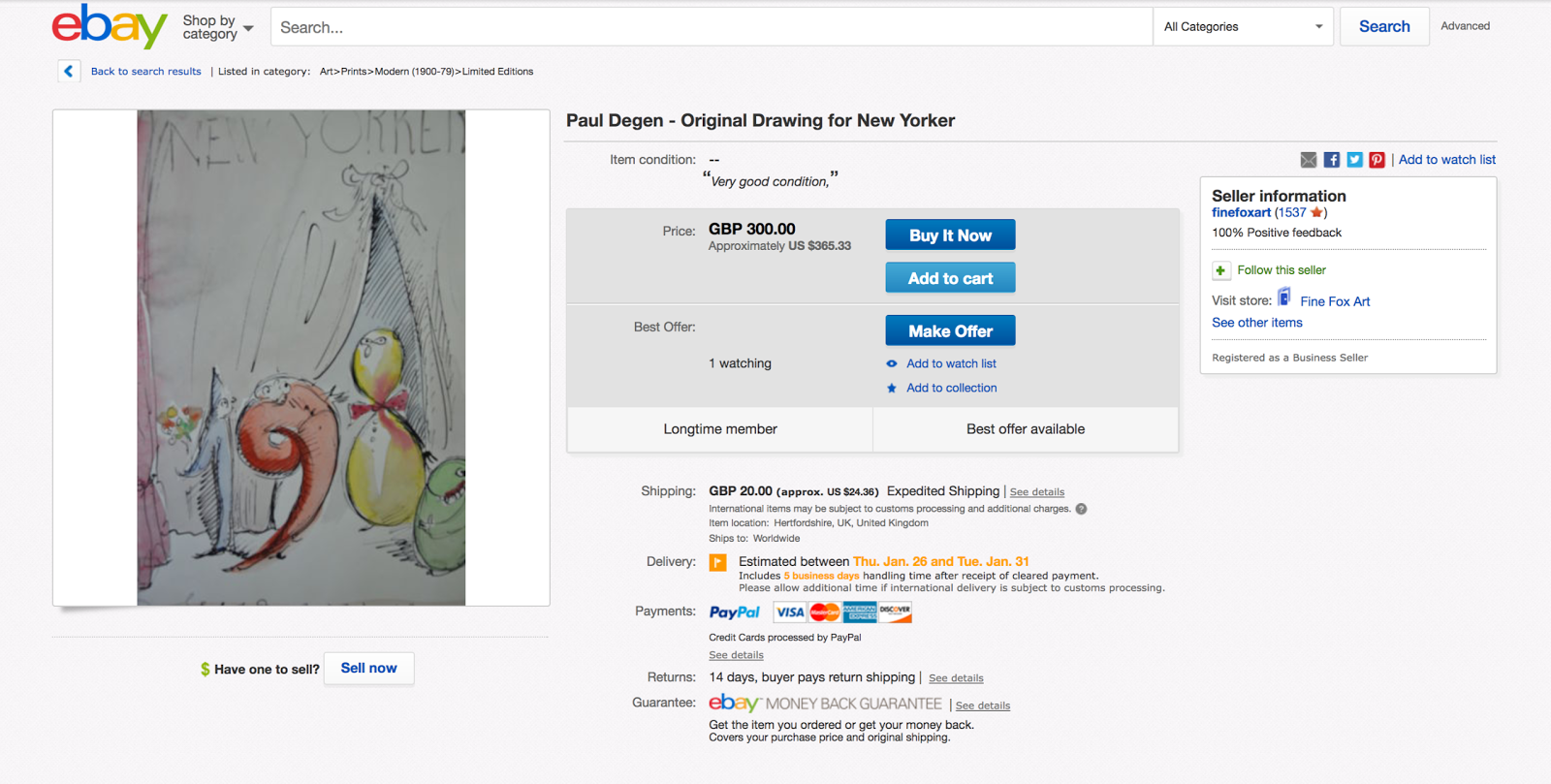Open the All Categories dropdown
The width and height of the screenshot is (1551, 784).
1243,27
